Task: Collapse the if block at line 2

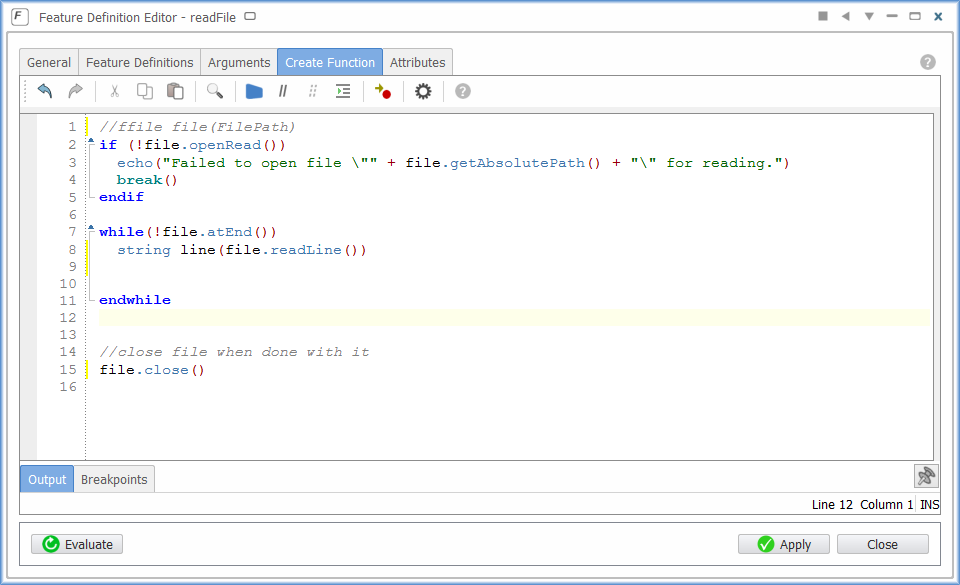Action: click(91, 141)
